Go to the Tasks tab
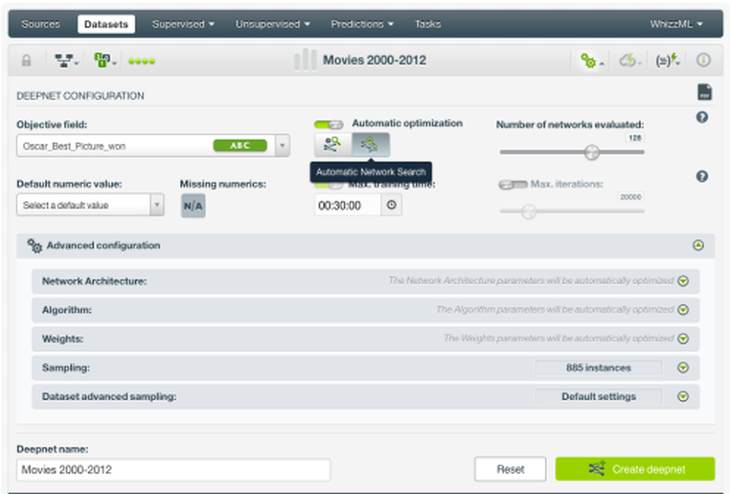Screen dimensions: 730x494 (x=428, y=24)
